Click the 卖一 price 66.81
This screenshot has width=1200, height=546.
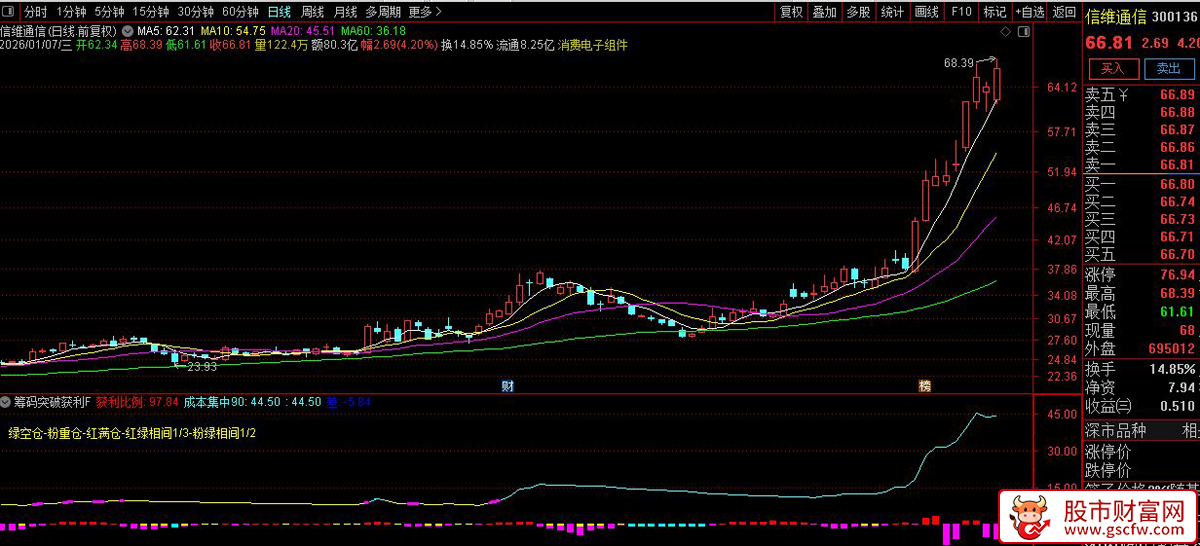point(1177,165)
